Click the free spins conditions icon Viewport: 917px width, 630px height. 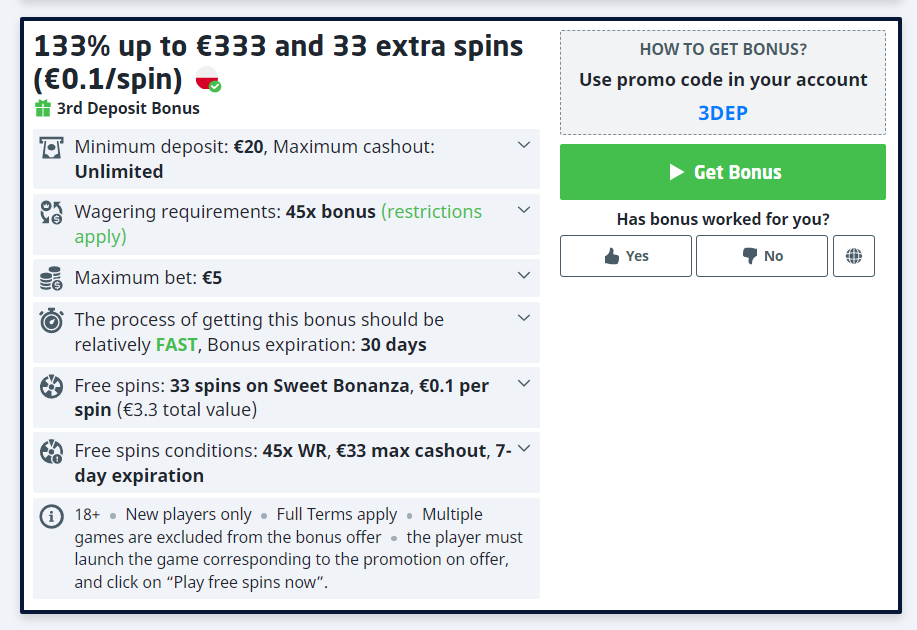point(51,452)
